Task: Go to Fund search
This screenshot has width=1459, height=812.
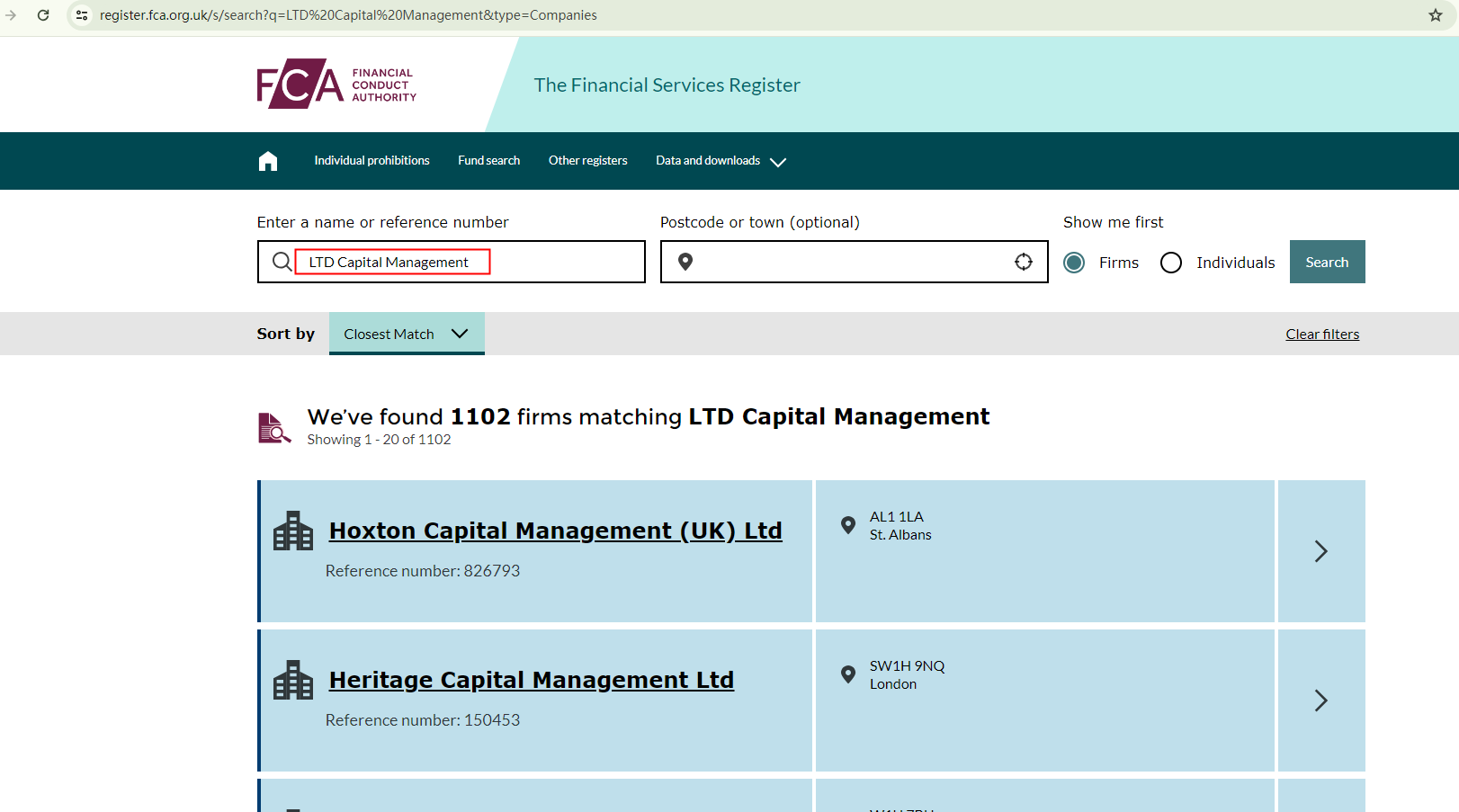Action: [488, 161]
